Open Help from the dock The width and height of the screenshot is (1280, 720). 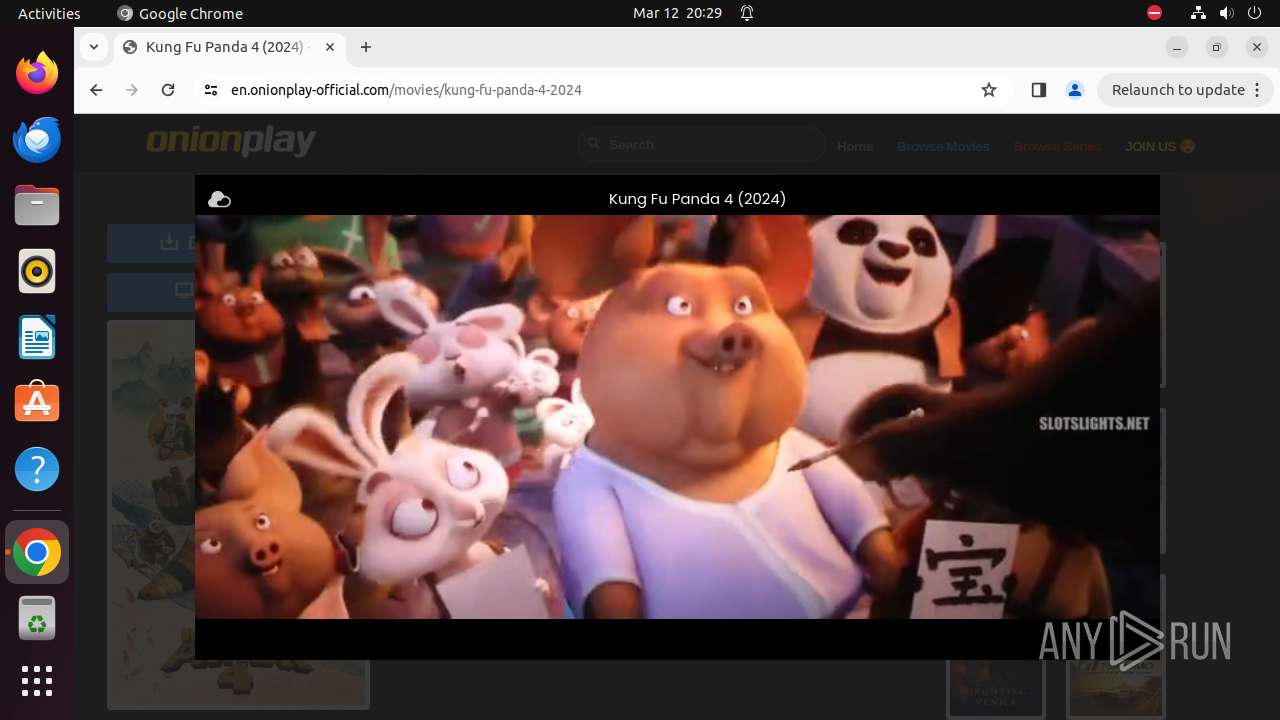point(37,469)
